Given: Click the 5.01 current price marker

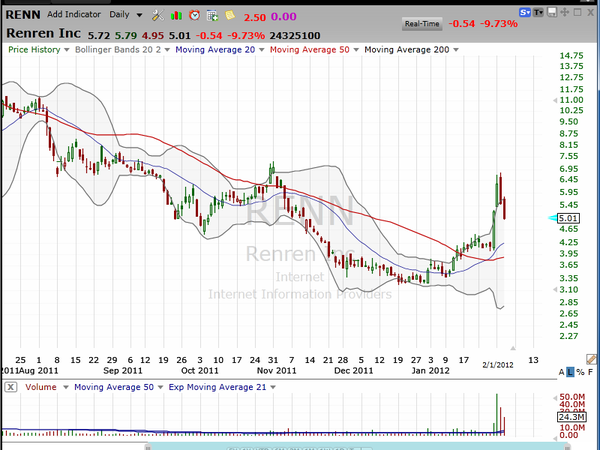Looking at the screenshot, I should [x=568, y=218].
